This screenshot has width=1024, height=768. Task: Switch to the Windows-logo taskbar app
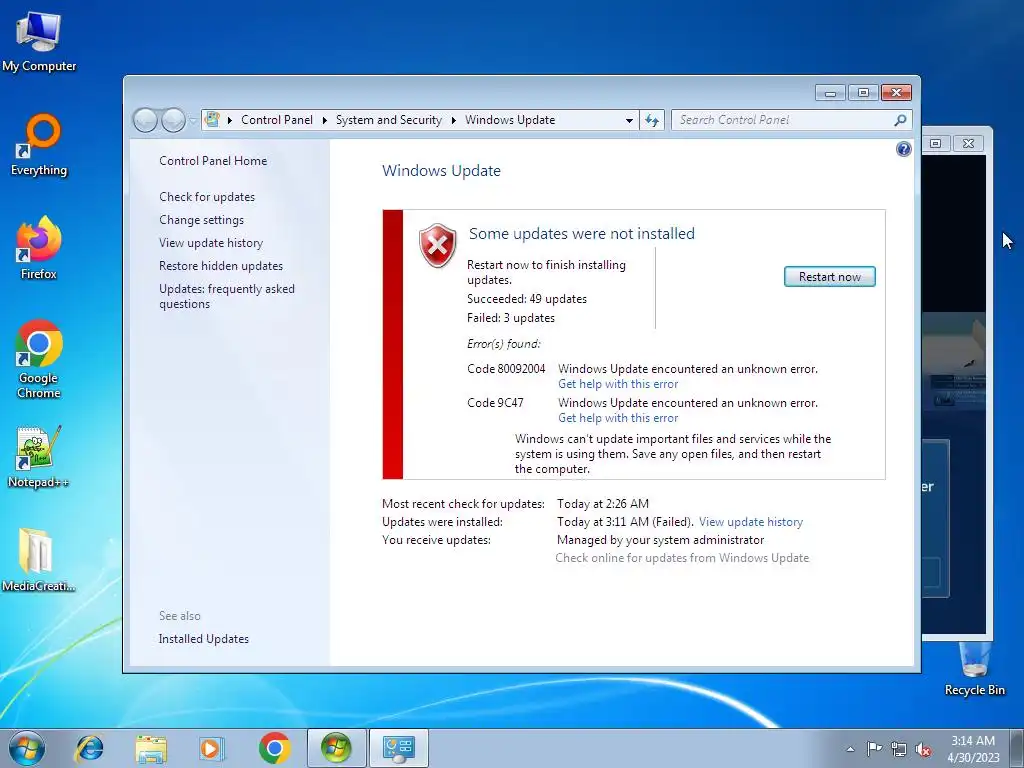[336, 748]
